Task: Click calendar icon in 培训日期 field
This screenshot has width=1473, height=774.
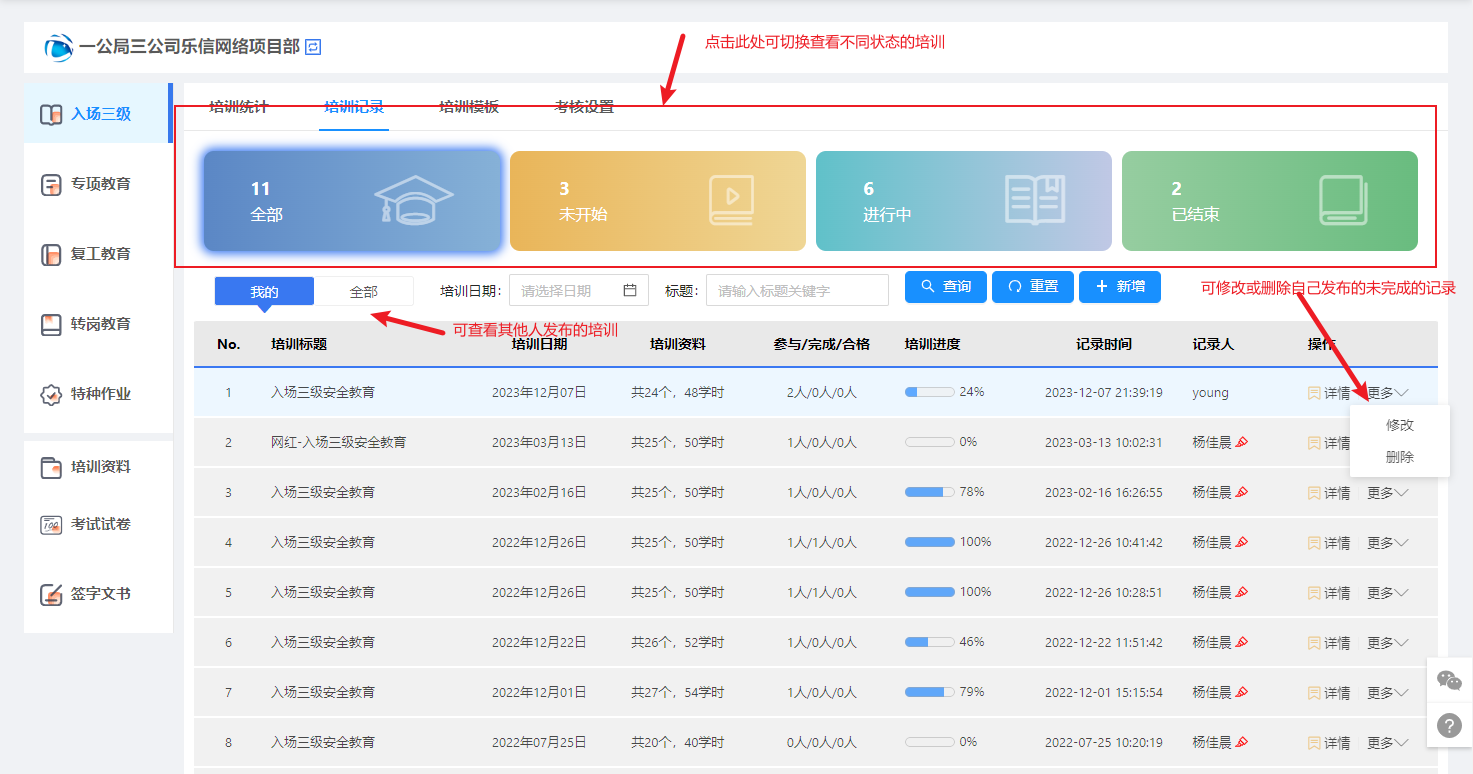Action: pos(630,291)
